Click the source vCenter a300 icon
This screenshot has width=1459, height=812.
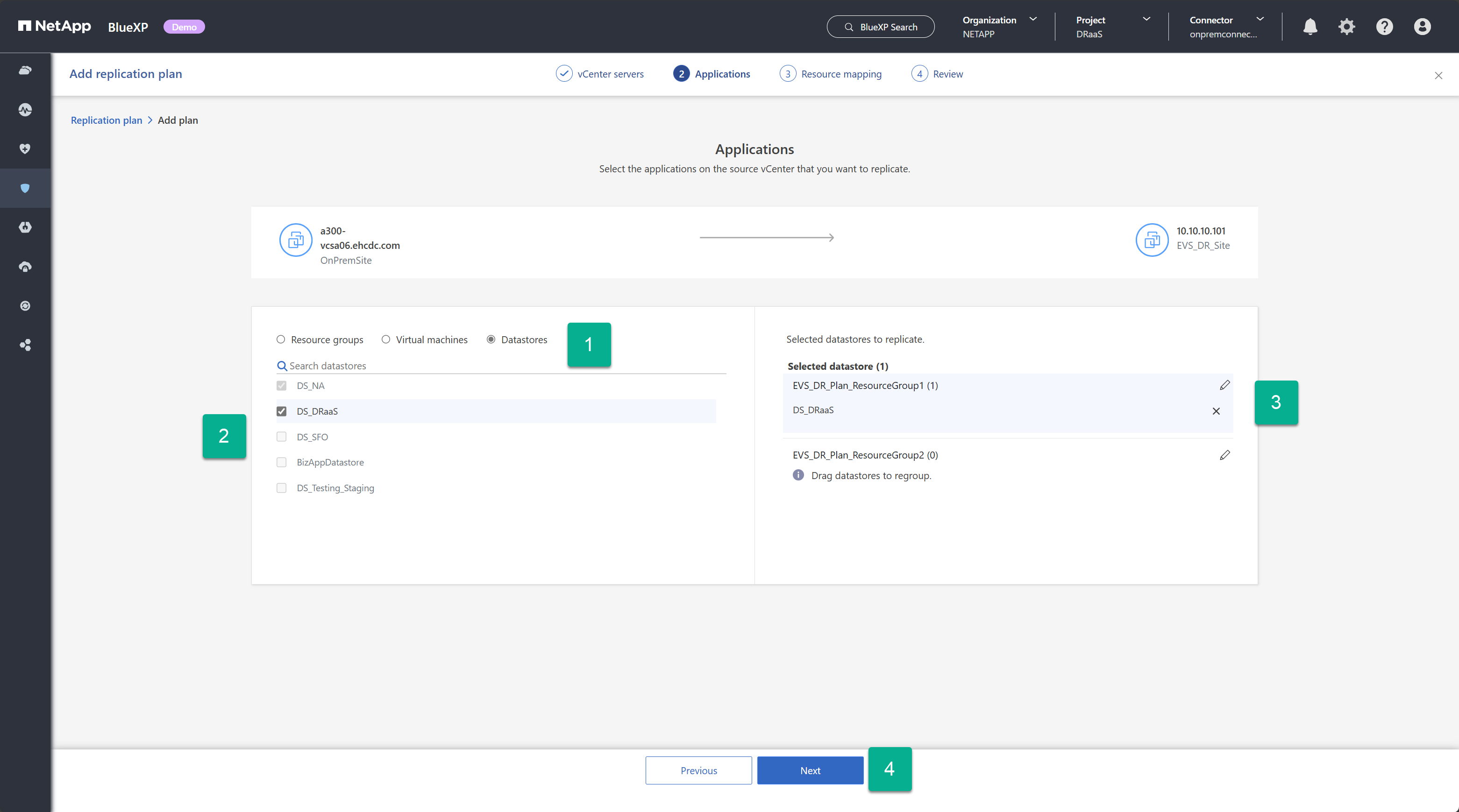coord(296,240)
